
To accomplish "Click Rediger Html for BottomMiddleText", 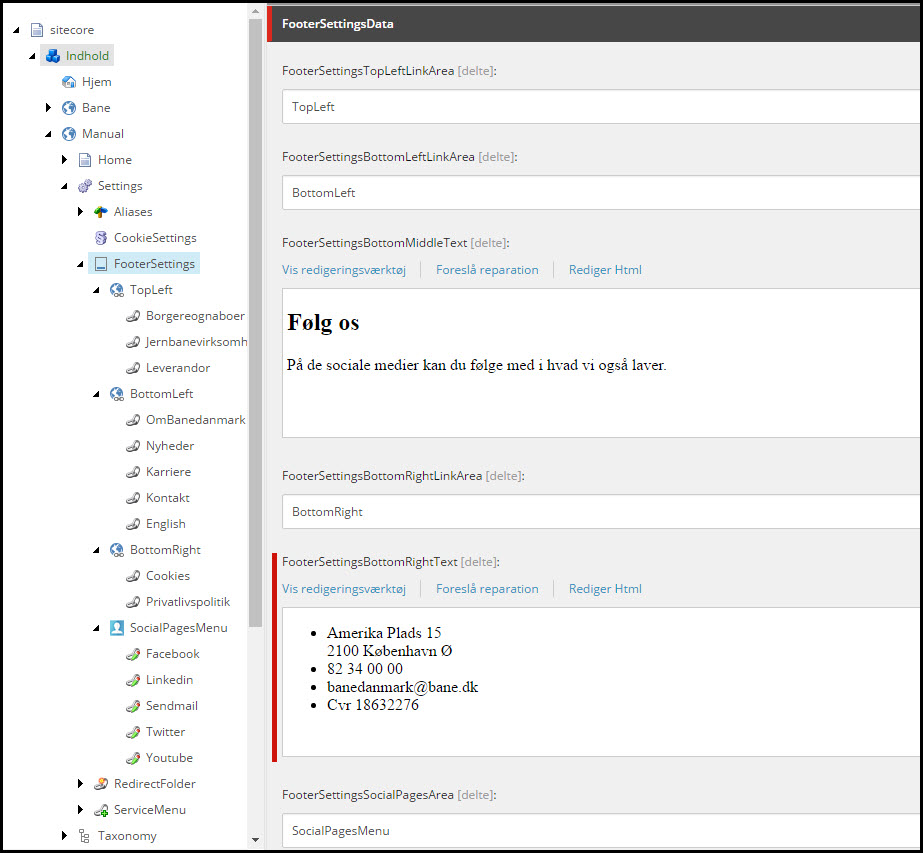I will point(605,270).
